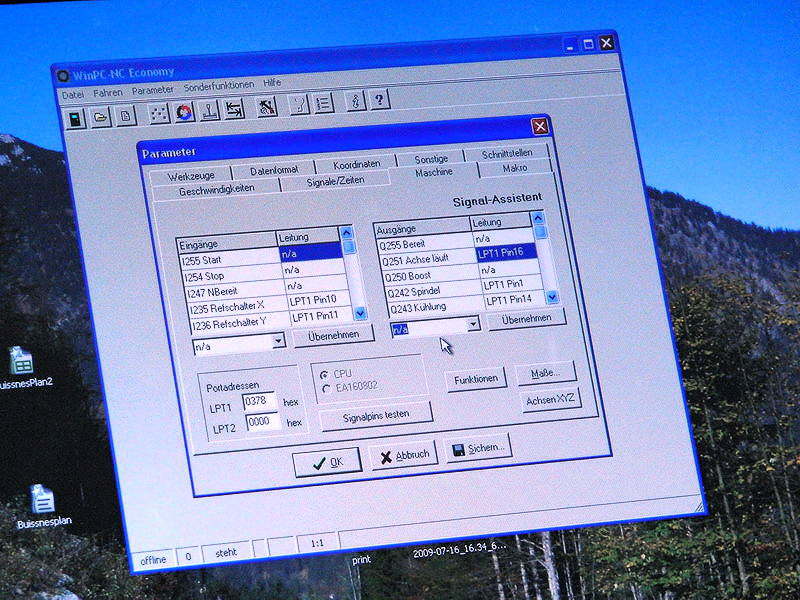The image size is (800, 600).
Task: Click the joystick manual move icon
Action: tap(209, 110)
